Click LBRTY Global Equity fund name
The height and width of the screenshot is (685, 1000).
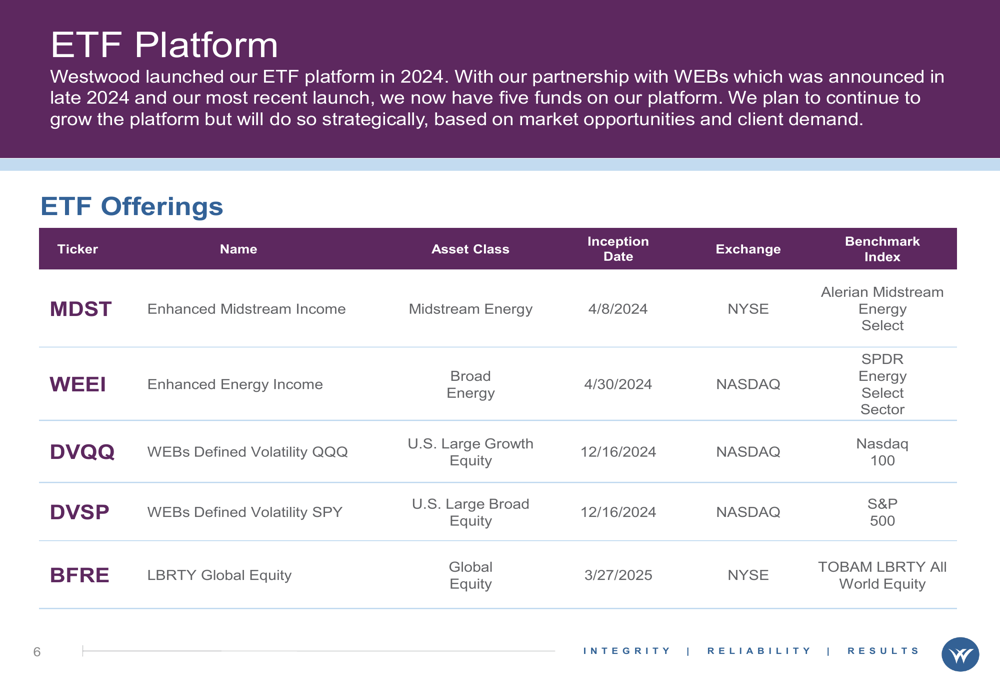point(219,575)
